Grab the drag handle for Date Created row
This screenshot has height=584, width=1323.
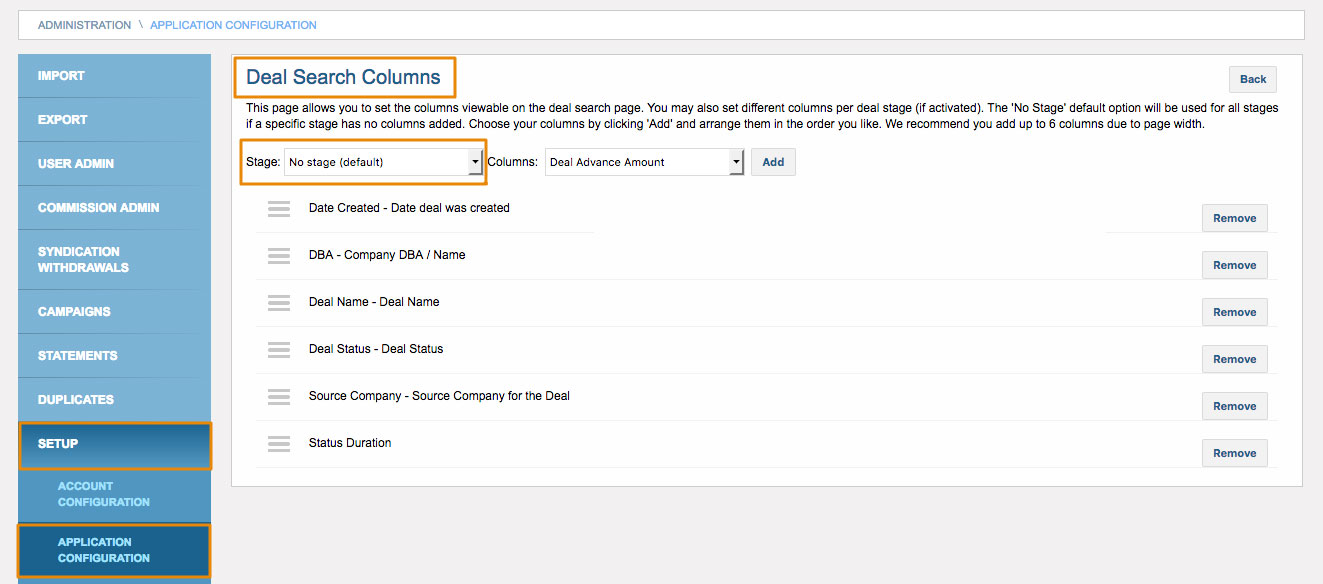279,209
